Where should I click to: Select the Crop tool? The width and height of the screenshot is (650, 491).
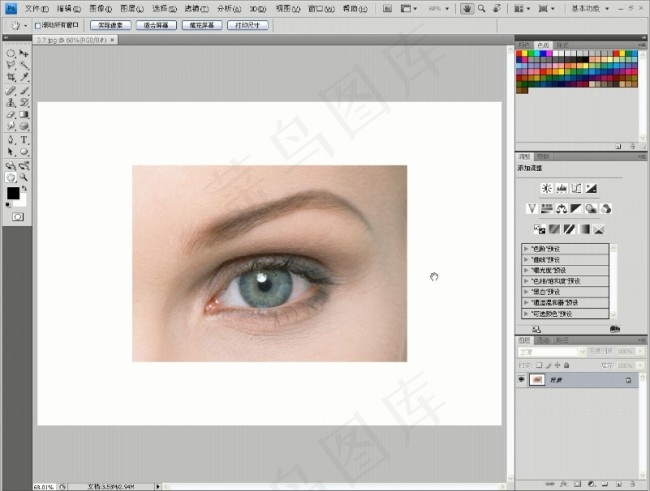pyautogui.click(x=11, y=77)
